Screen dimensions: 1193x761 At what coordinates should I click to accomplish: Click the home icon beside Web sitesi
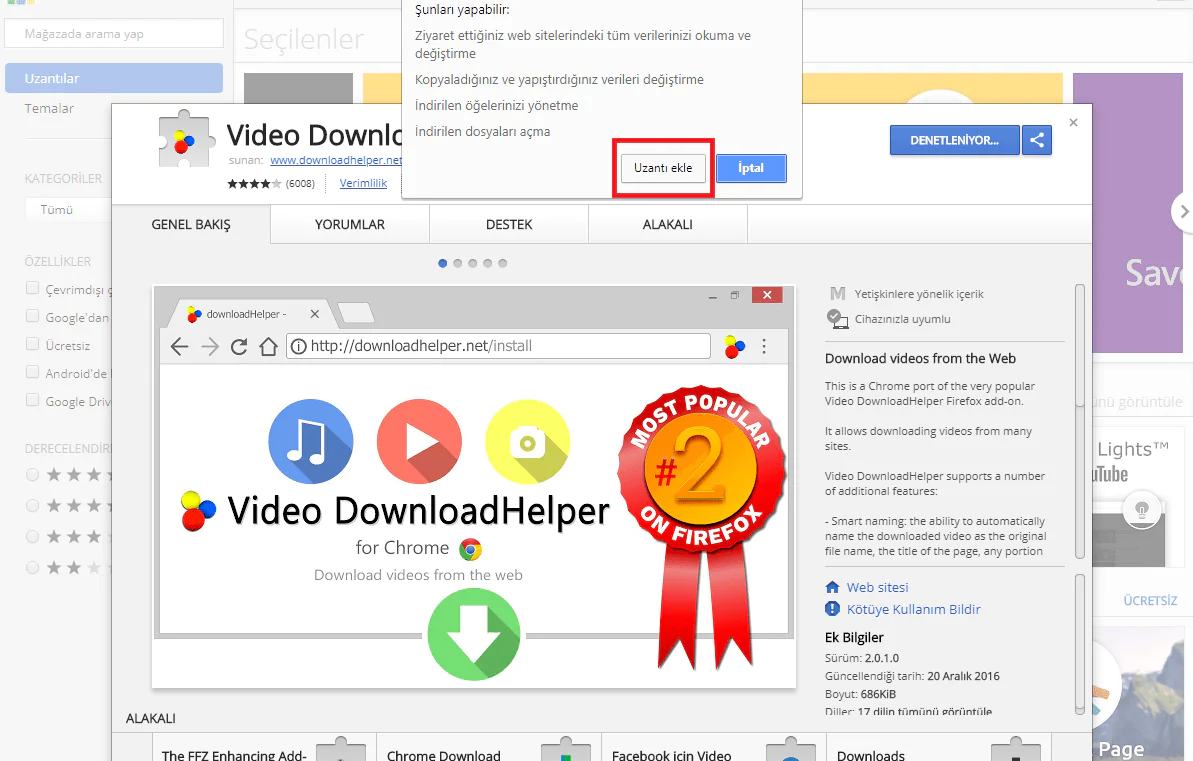click(x=832, y=587)
